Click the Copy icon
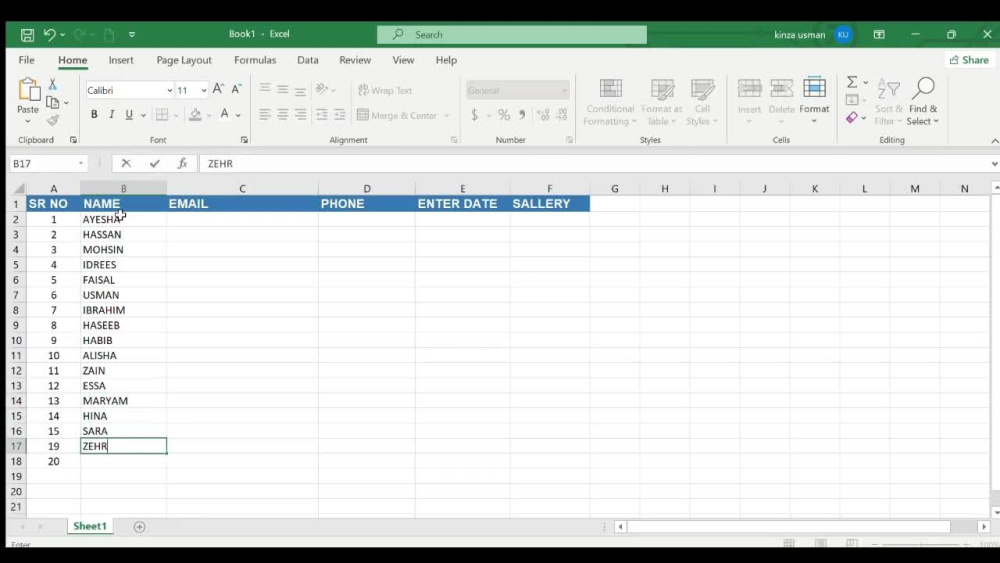 52,102
